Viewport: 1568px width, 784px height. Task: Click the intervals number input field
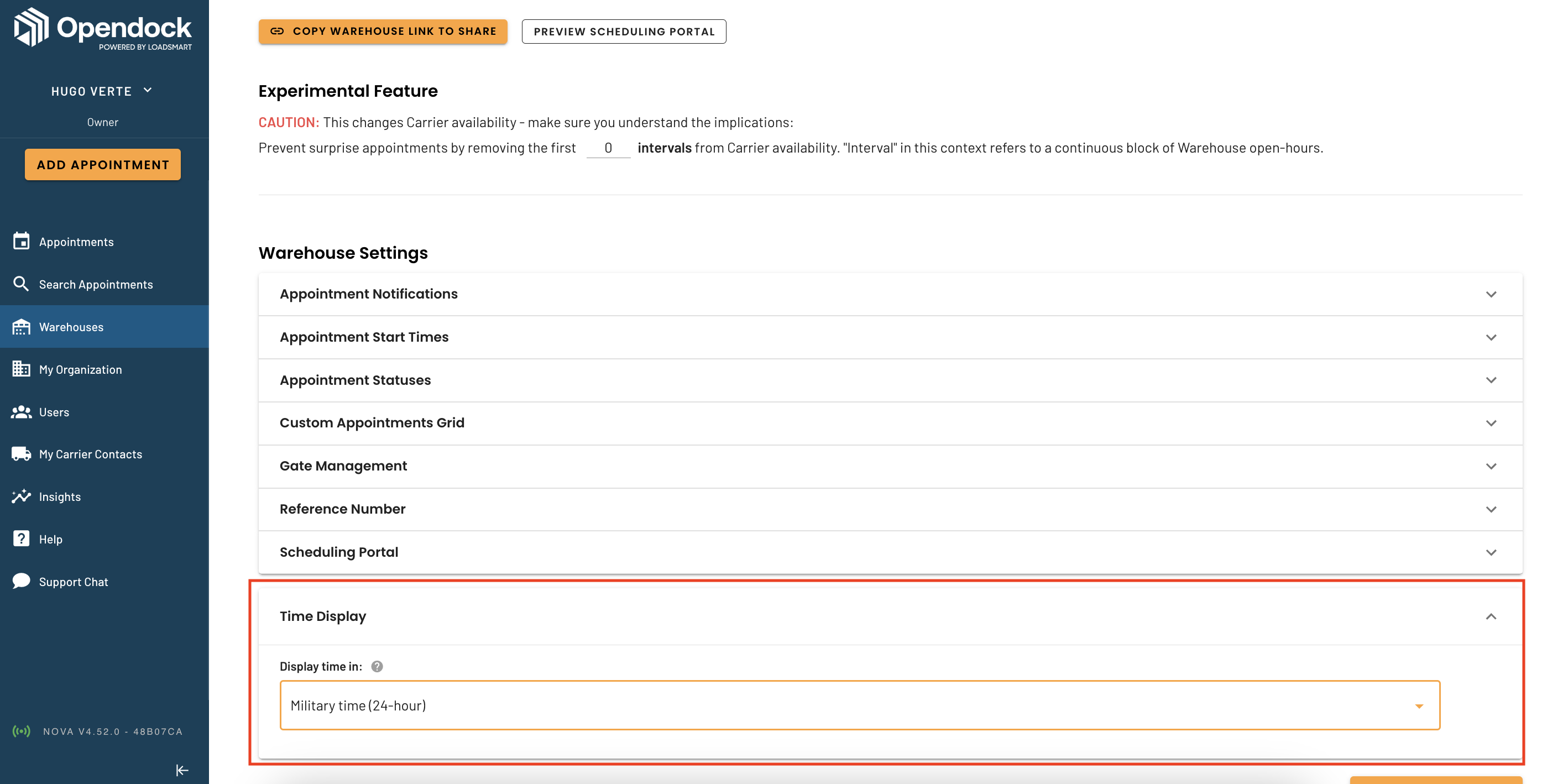pos(608,148)
